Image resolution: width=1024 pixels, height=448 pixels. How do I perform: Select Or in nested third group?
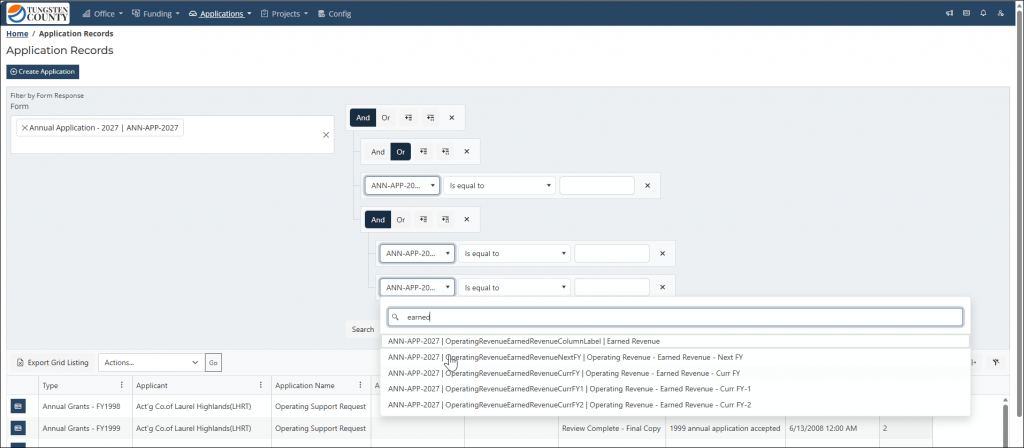pos(401,219)
